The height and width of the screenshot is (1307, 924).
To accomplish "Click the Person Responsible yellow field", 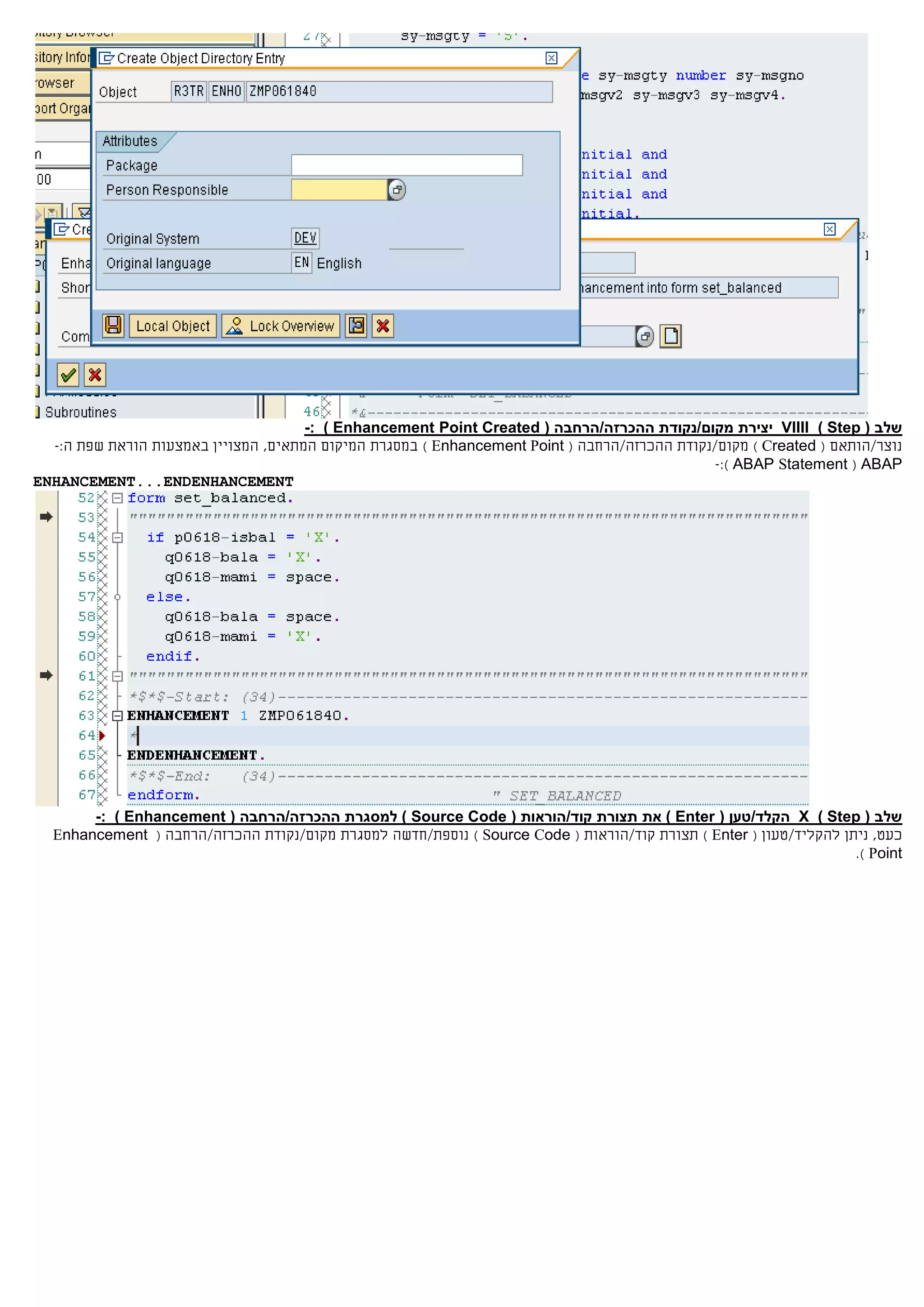I will 339,190.
